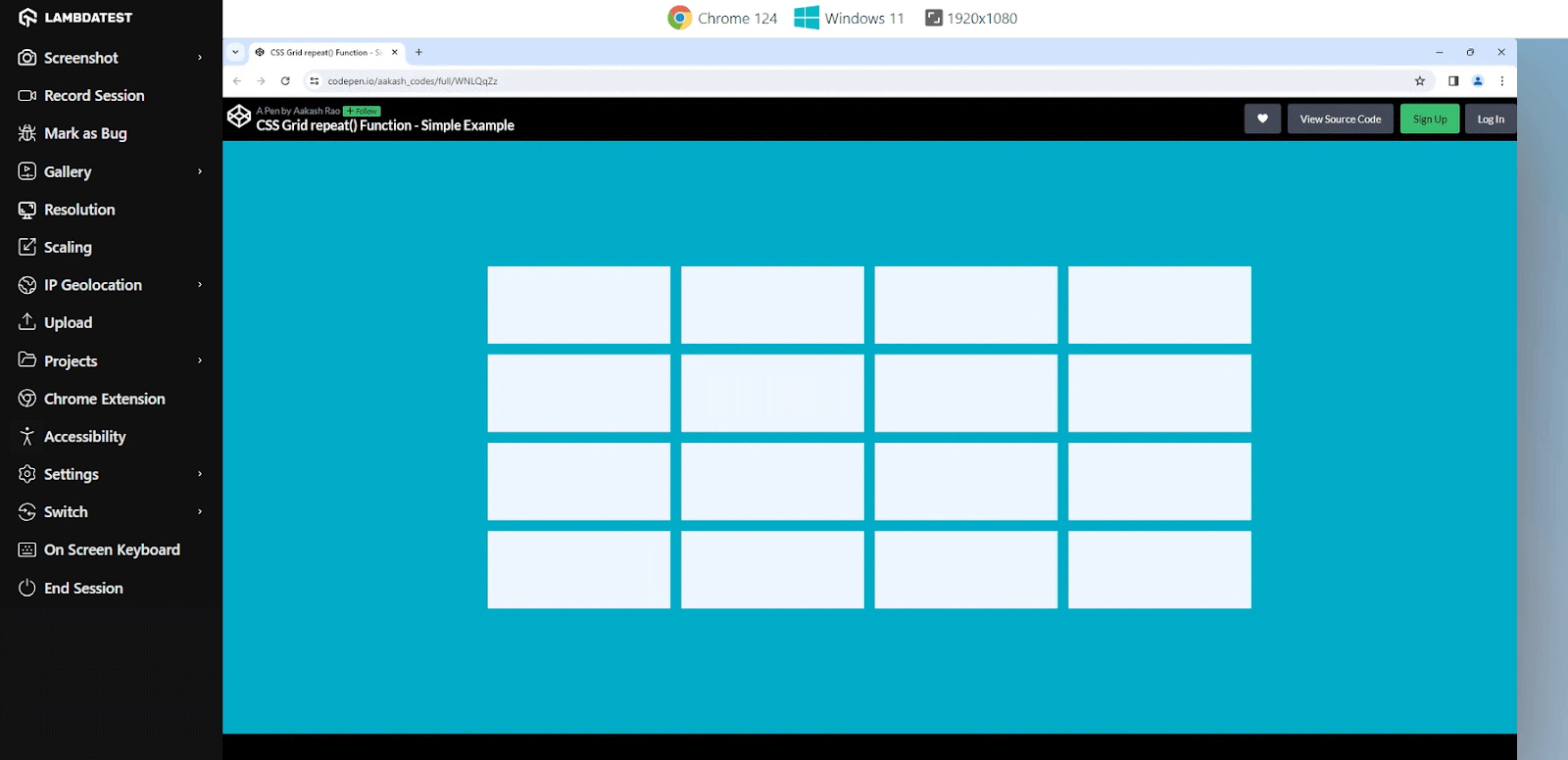Screen dimensions: 1568x760
Task: Expand the Switch submenu arrow
Action: [200, 511]
